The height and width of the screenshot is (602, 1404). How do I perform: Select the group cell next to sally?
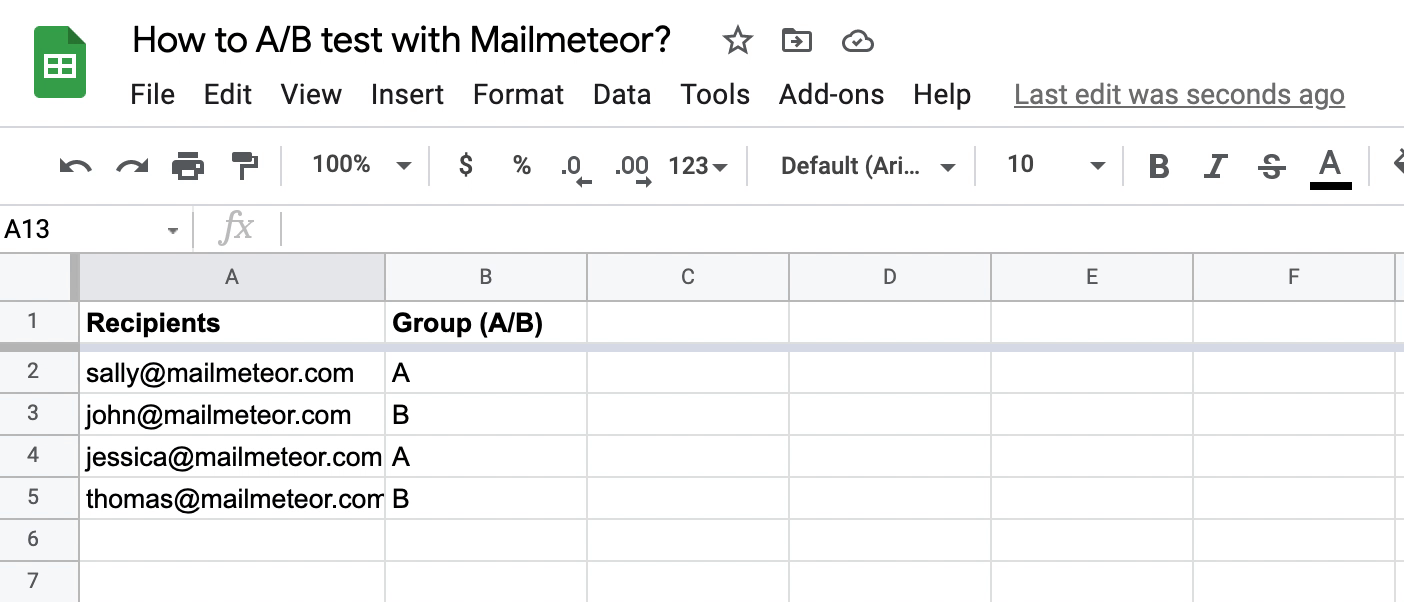coord(486,373)
